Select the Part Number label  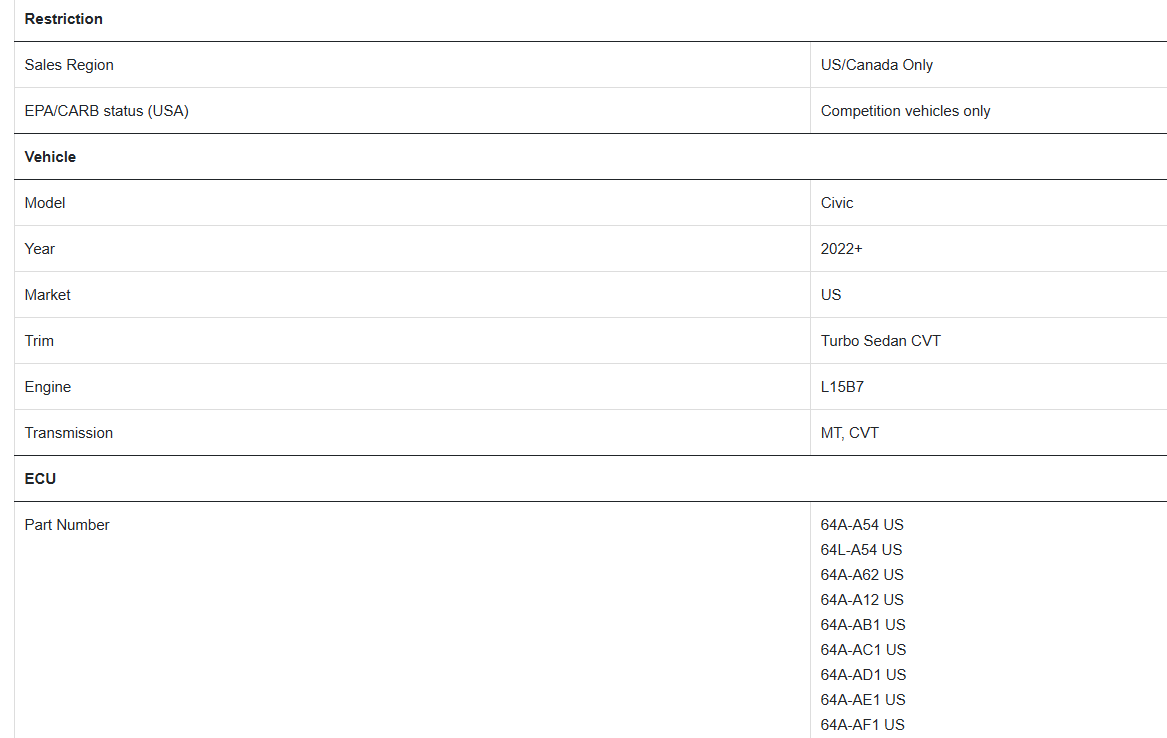coord(67,525)
